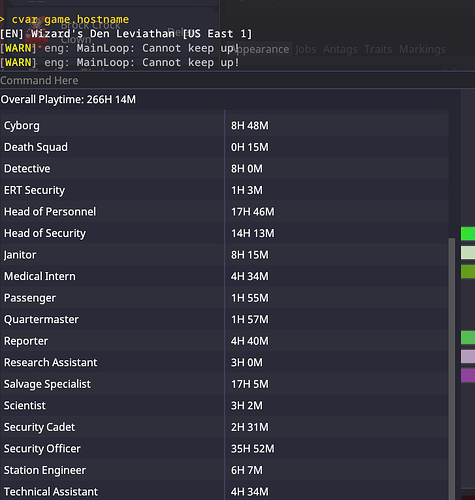The image size is (475, 500).
Task: Click the Overall Playtime label
Action: [68, 99]
